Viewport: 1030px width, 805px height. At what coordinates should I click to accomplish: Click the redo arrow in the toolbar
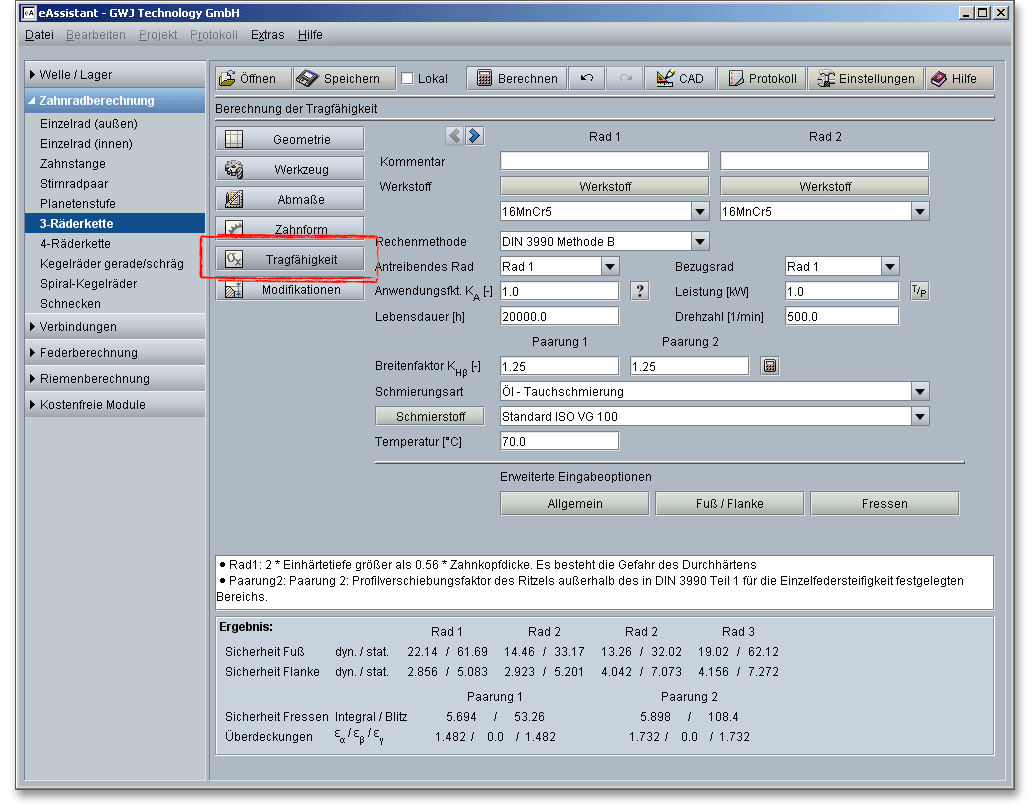click(625, 79)
